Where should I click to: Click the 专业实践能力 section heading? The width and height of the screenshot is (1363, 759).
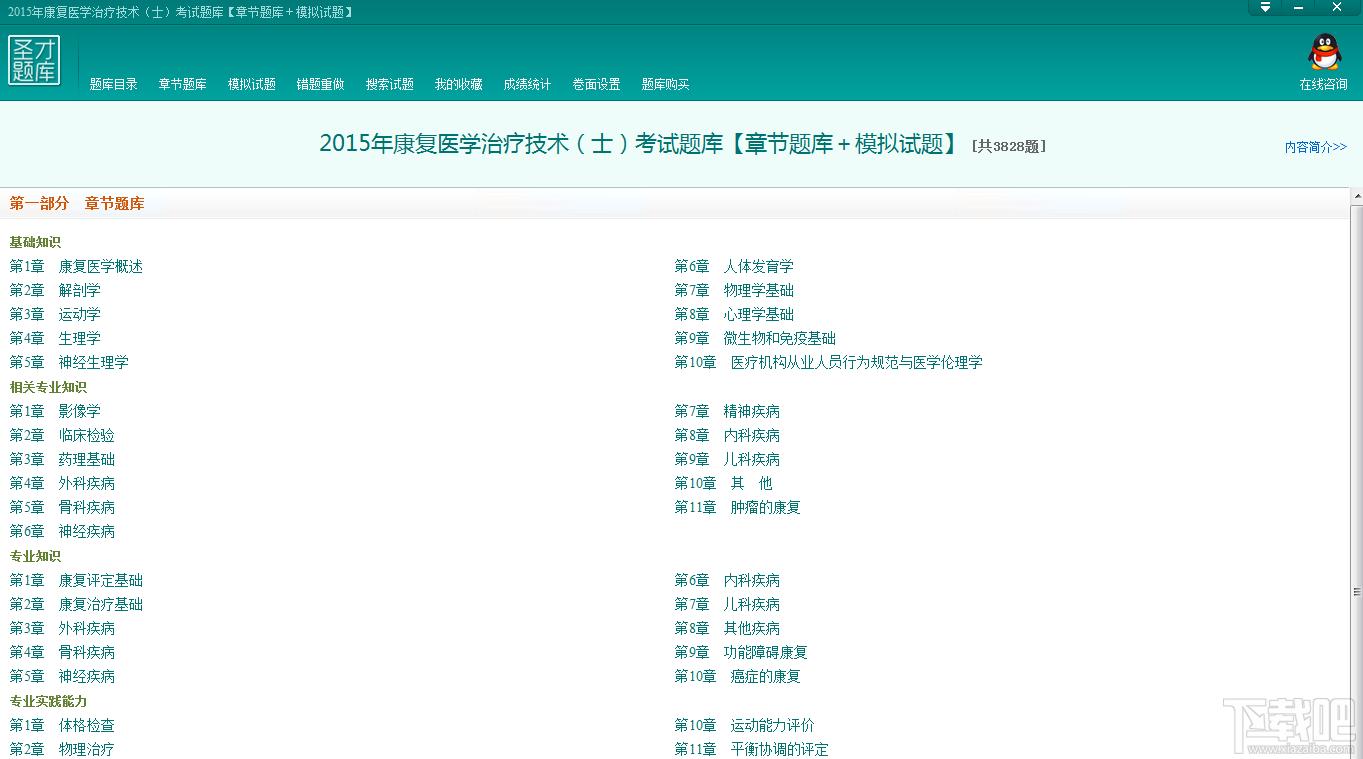48,701
